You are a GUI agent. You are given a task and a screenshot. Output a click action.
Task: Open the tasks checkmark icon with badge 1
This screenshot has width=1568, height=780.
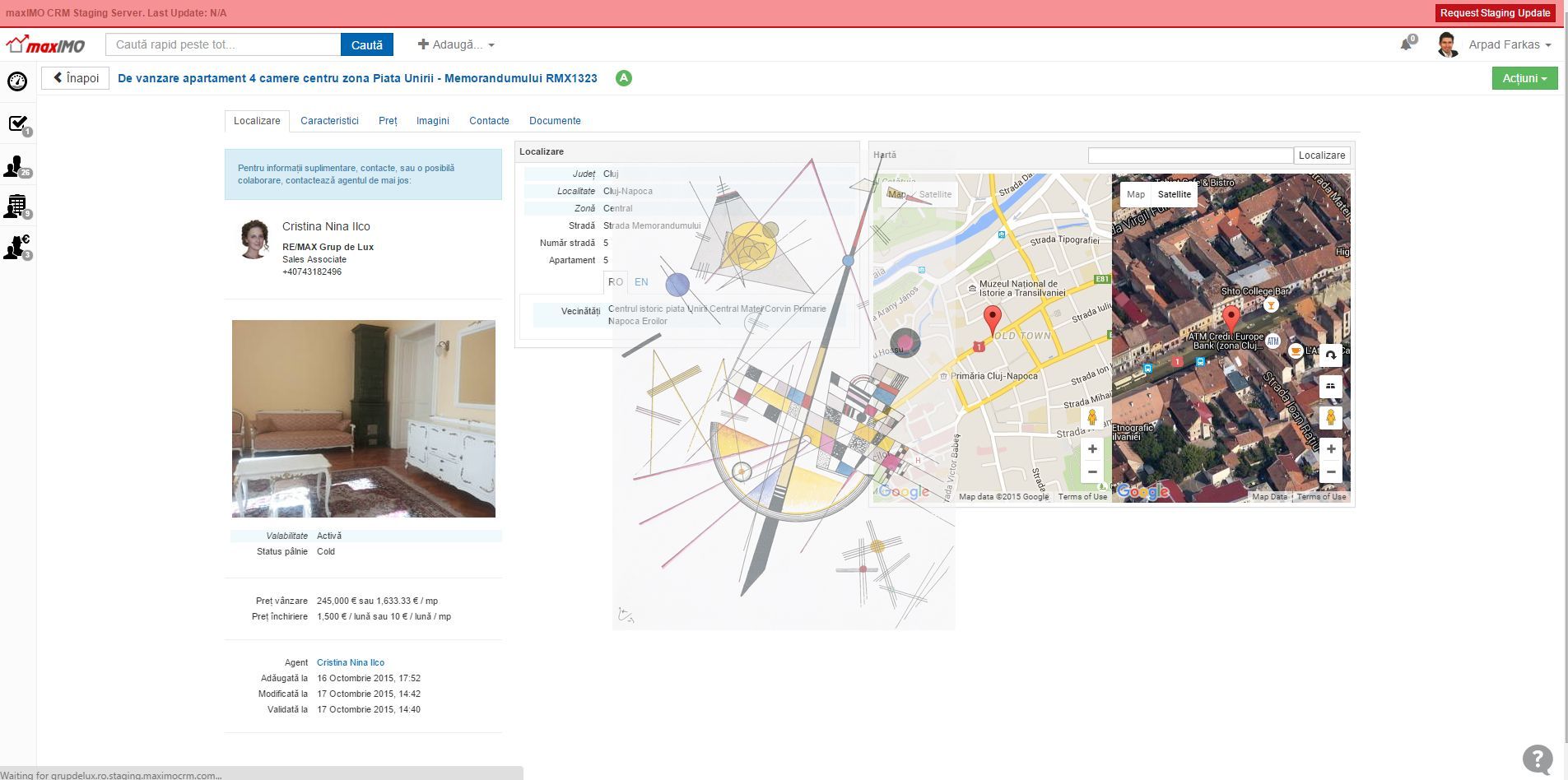tap(18, 124)
